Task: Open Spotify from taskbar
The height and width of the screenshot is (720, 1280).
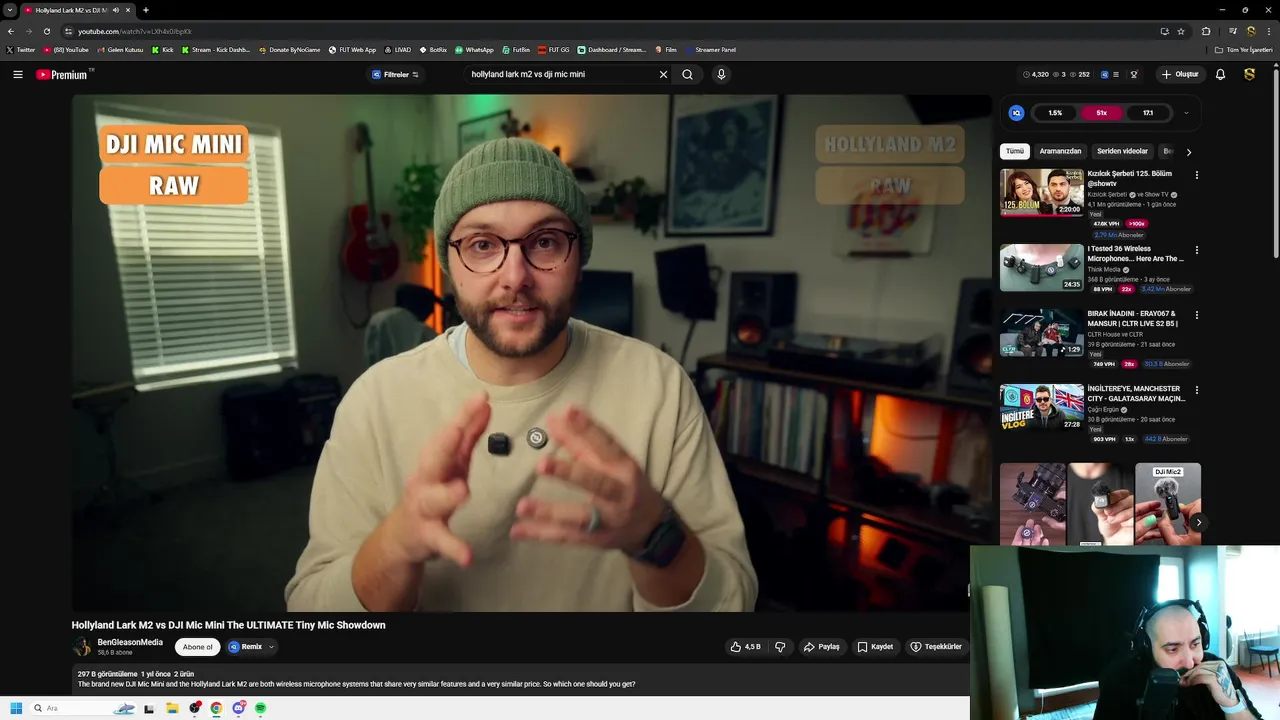Action: tap(260, 708)
